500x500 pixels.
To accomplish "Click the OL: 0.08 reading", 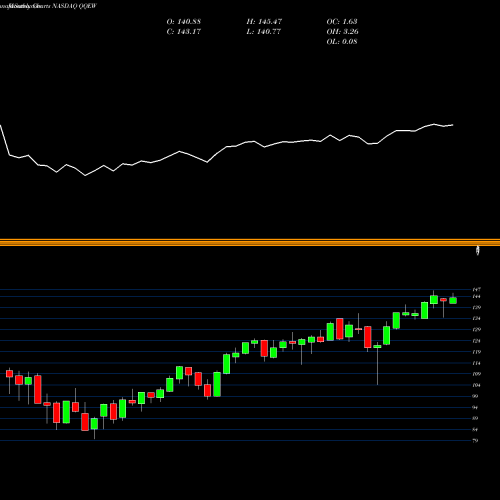I will [342, 42].
